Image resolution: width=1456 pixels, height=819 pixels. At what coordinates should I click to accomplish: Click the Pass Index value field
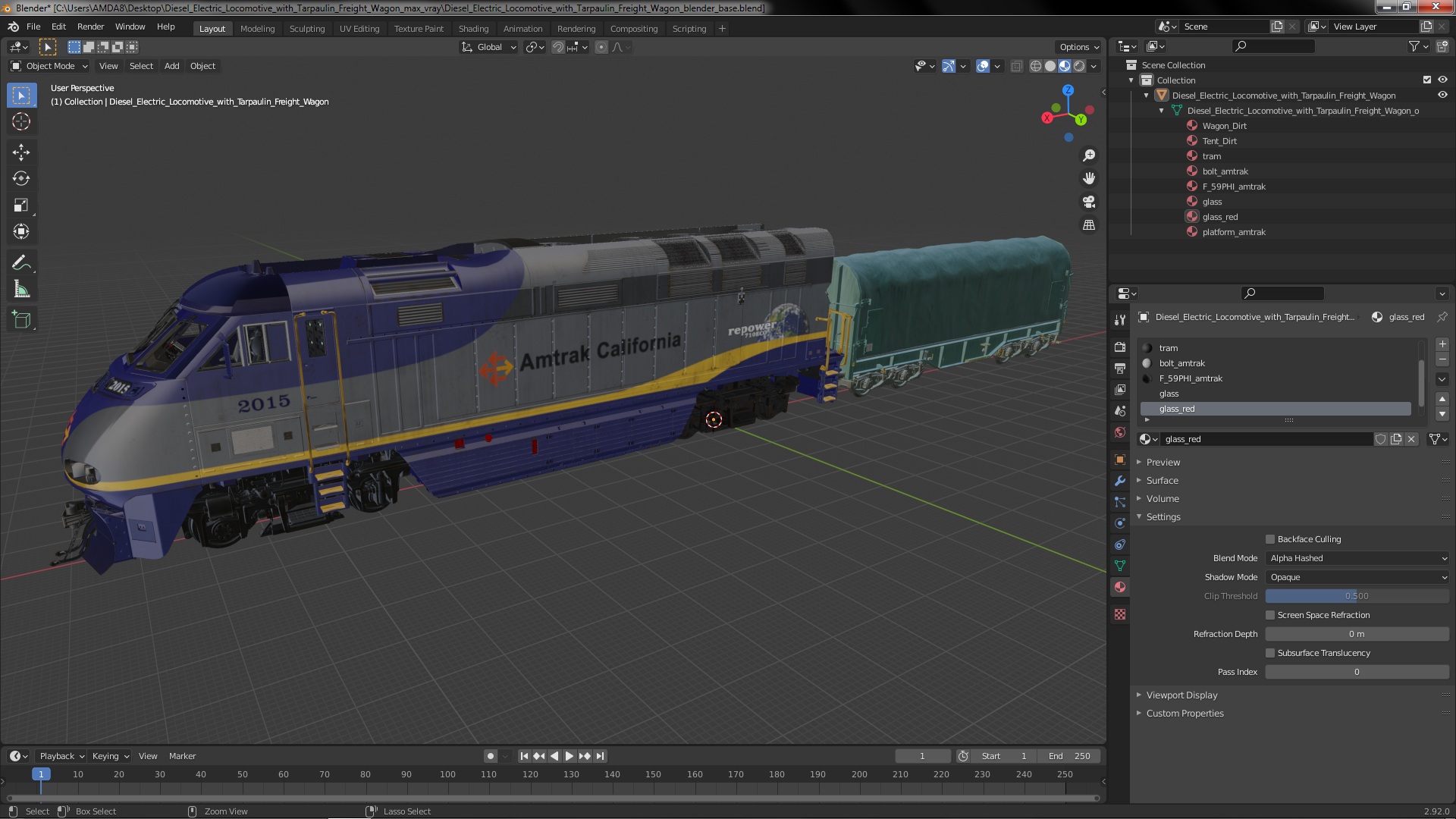(x=1357, y=672)
